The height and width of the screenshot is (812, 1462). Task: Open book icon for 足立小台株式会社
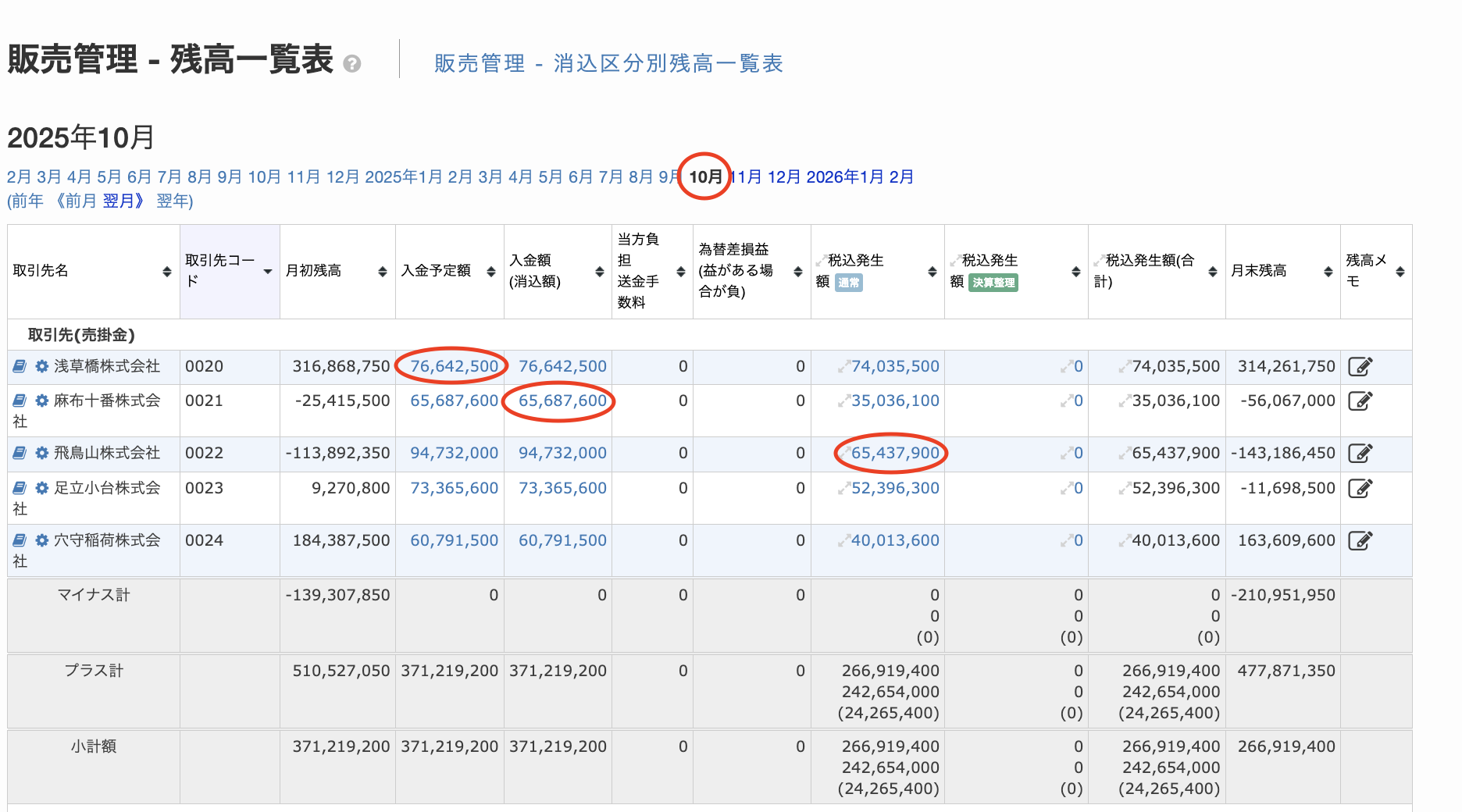coord(20,488)
